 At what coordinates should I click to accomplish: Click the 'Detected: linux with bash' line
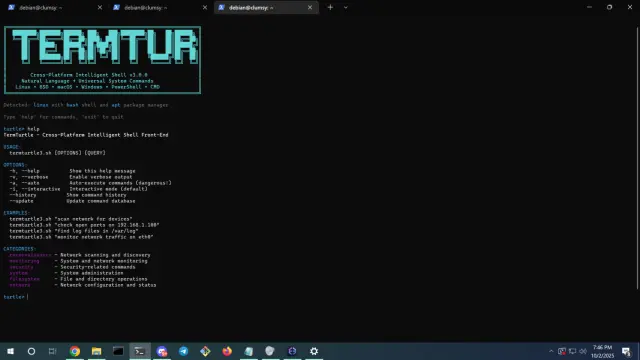tap(86, 105)
